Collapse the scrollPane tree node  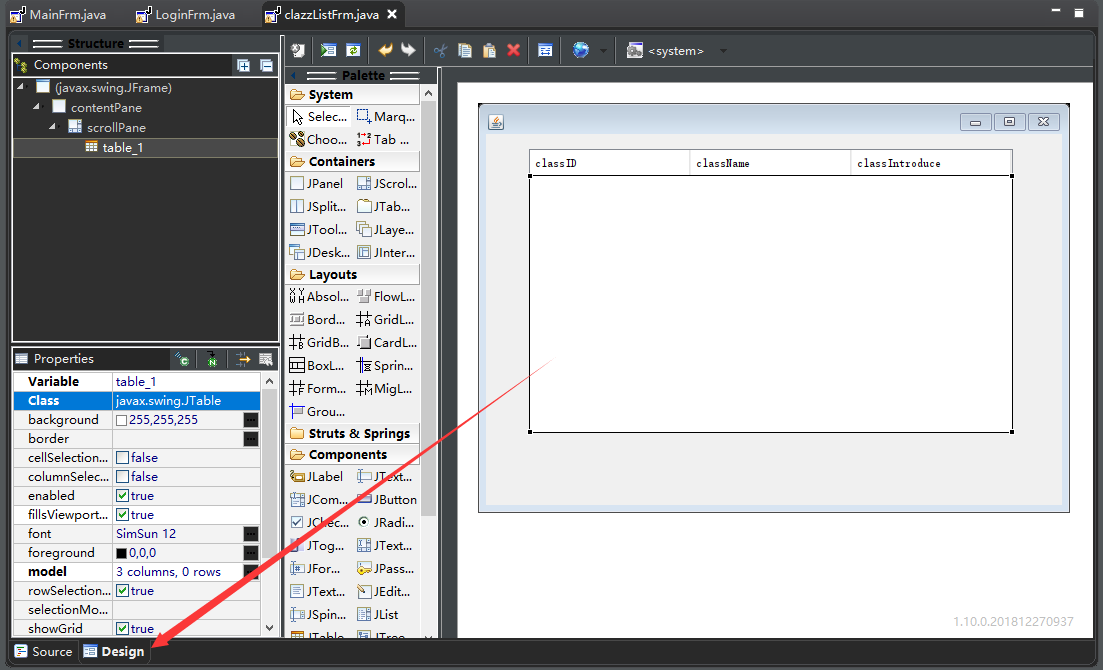(x=53, y=126)
